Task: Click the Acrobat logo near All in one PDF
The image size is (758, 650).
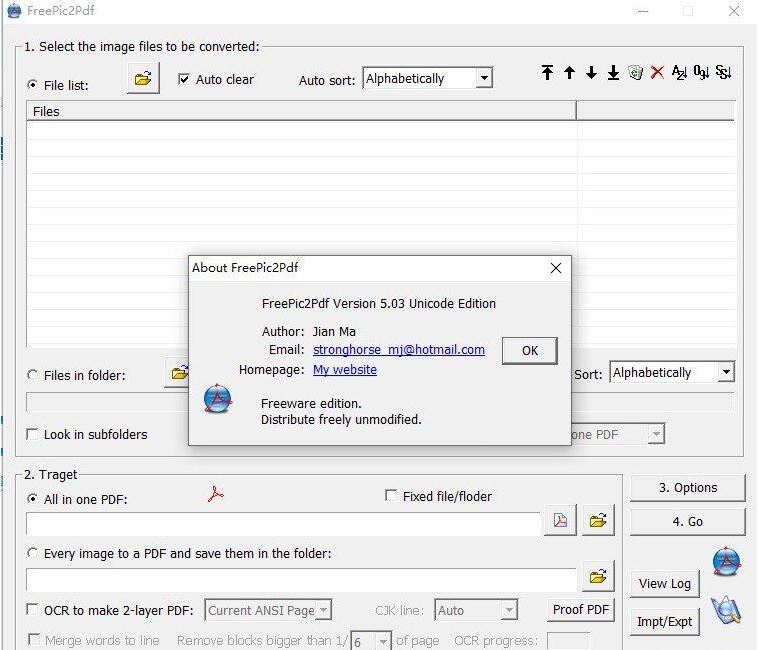Action: click(x=216, y=494)
